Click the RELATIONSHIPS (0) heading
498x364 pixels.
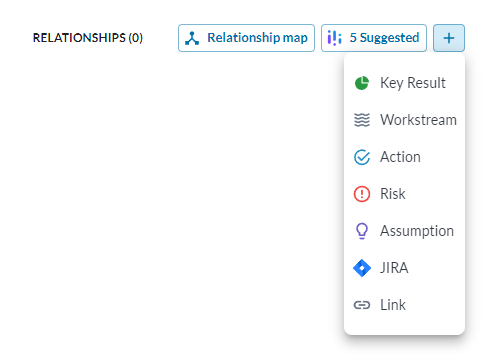(88, 38)
